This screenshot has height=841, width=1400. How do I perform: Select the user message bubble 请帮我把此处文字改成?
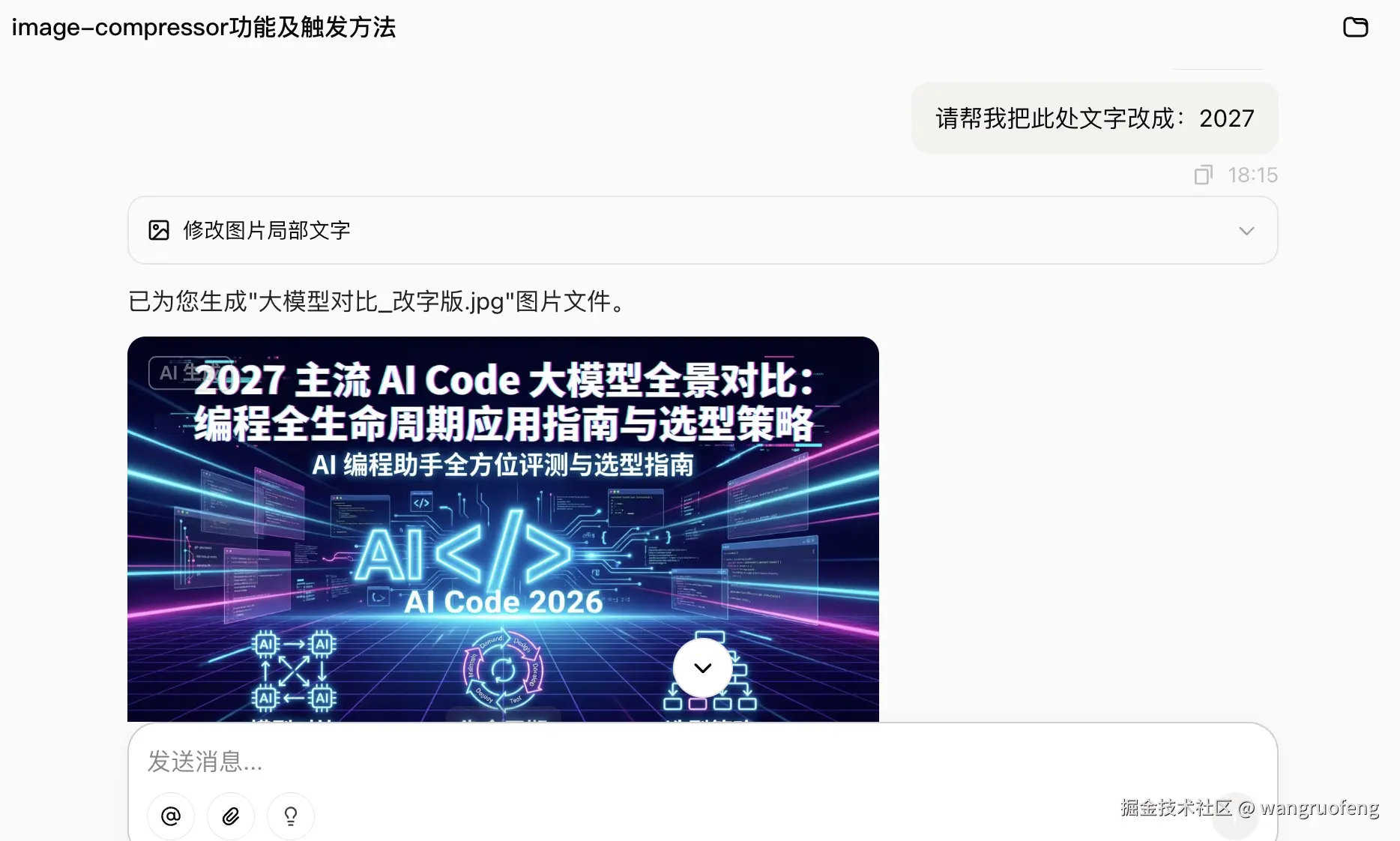coord(1094,118)
